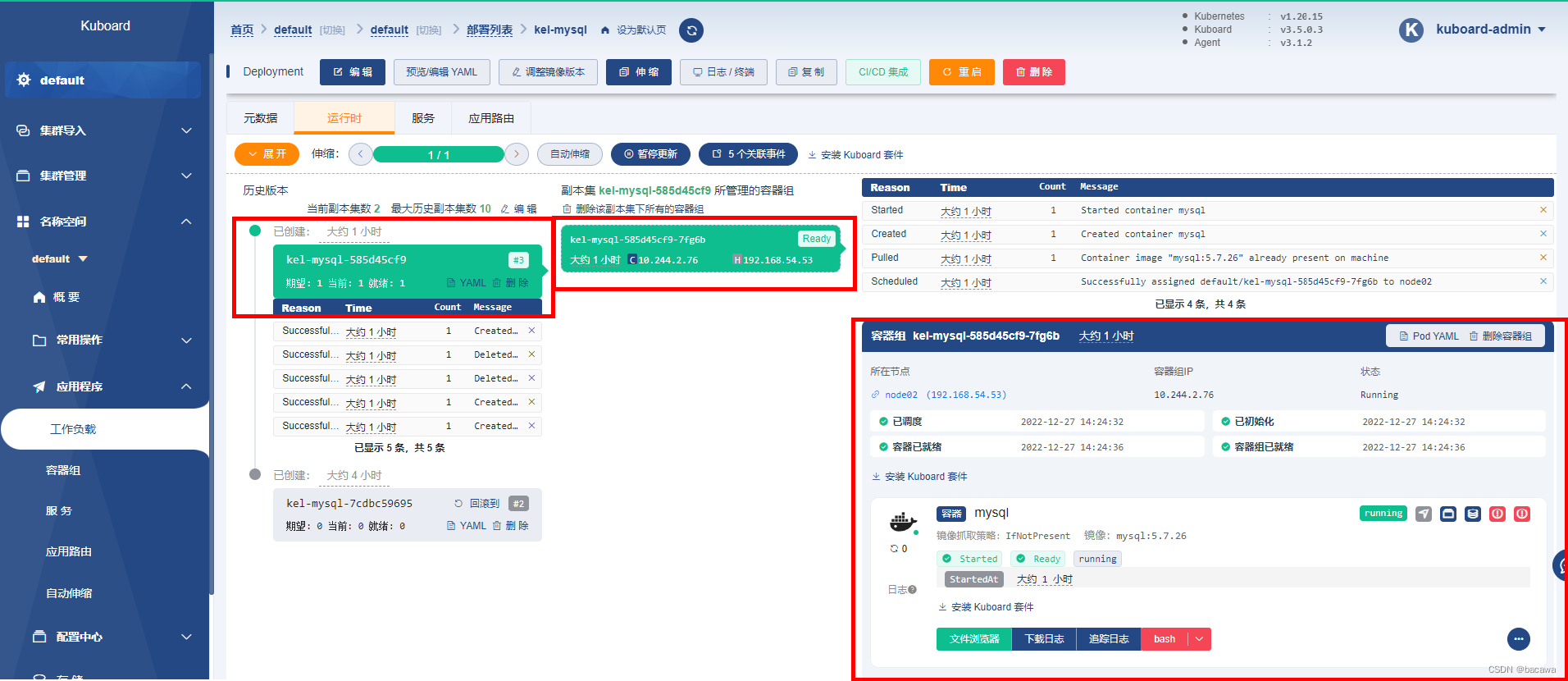The image size is (1568, 681).
Task: Expand 集群导入 sidebar section
Action: click(x=103, y=130)
